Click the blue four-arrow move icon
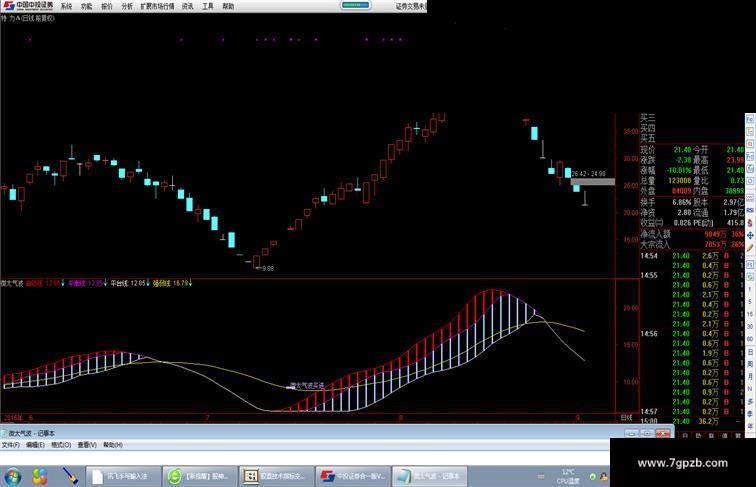756x487 pixels. [750, 235]
